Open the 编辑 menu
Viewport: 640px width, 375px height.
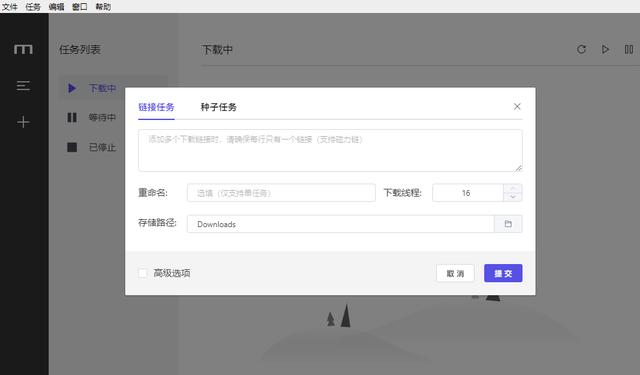56,7
